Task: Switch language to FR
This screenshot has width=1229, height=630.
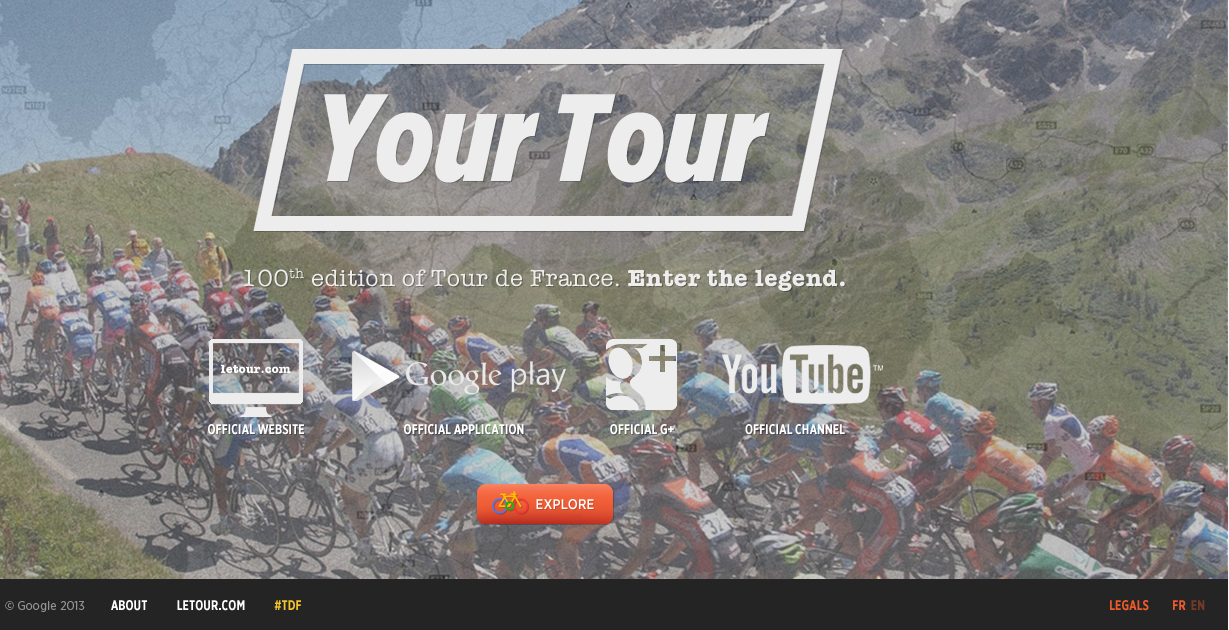Action: tap(1179, 606)
